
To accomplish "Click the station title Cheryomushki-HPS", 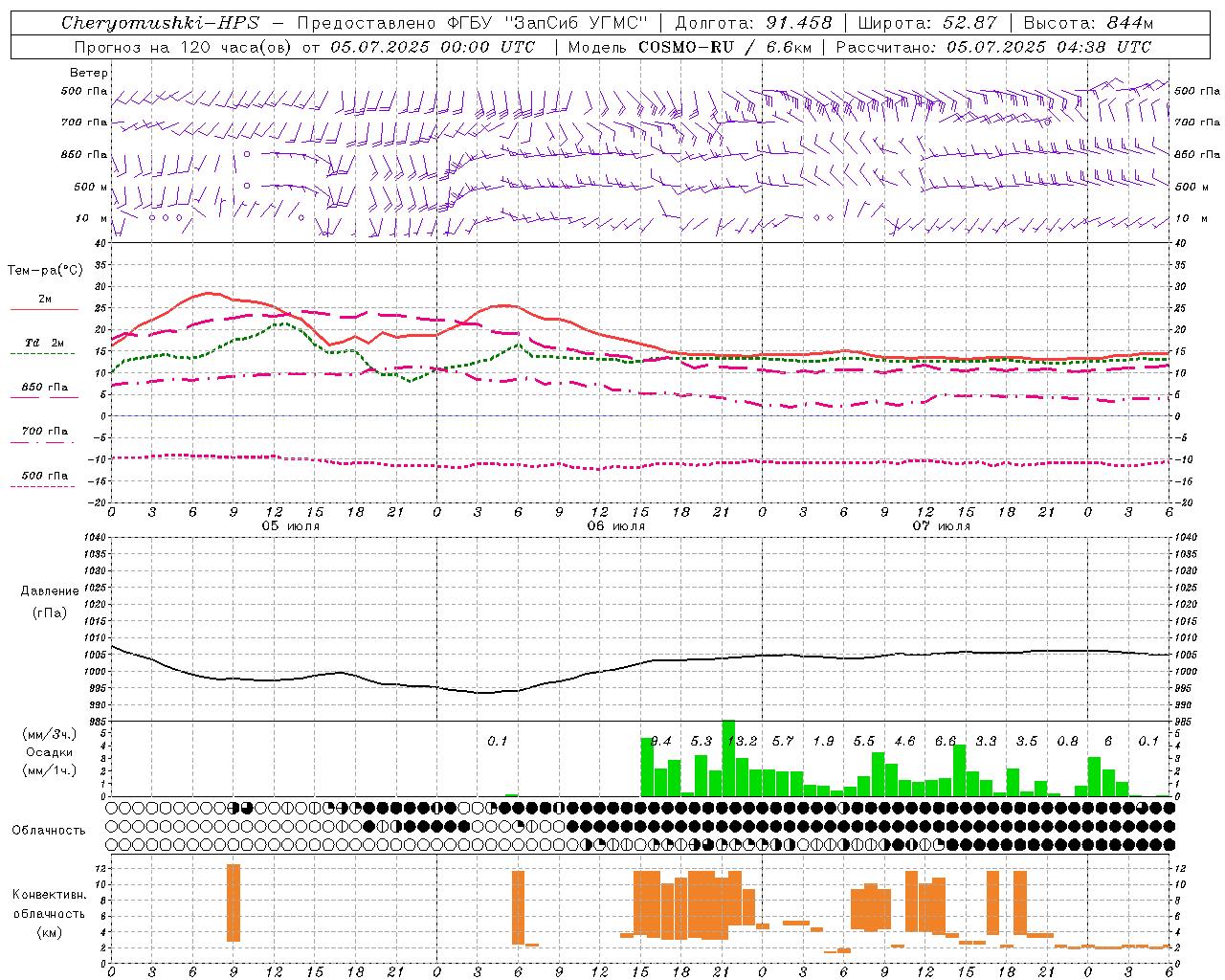I will (160, 23).
